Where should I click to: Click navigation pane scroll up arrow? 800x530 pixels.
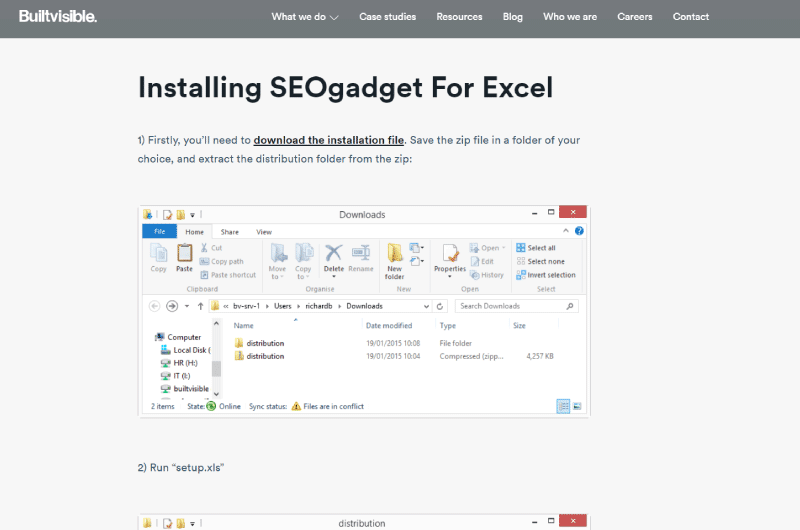point(216,323)
